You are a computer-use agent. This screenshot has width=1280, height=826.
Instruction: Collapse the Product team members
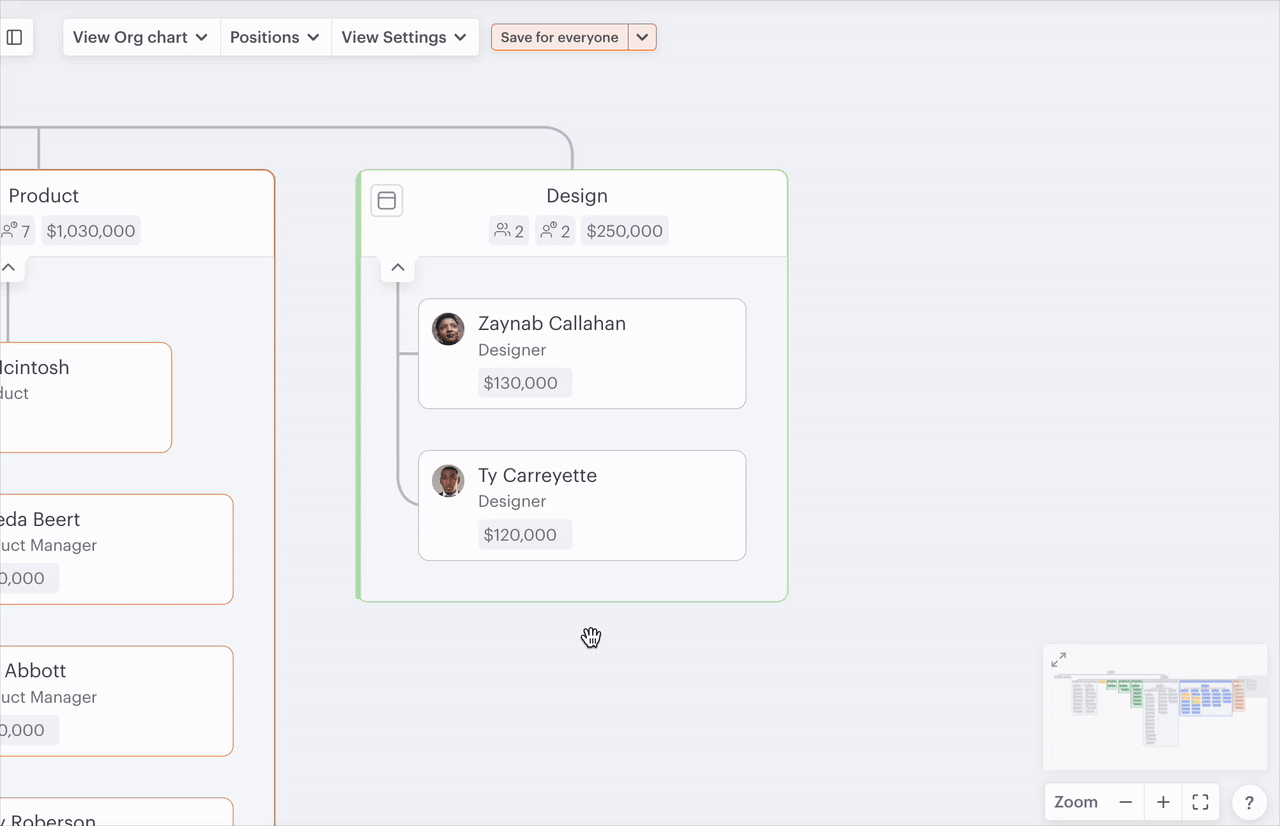[8, 268]
